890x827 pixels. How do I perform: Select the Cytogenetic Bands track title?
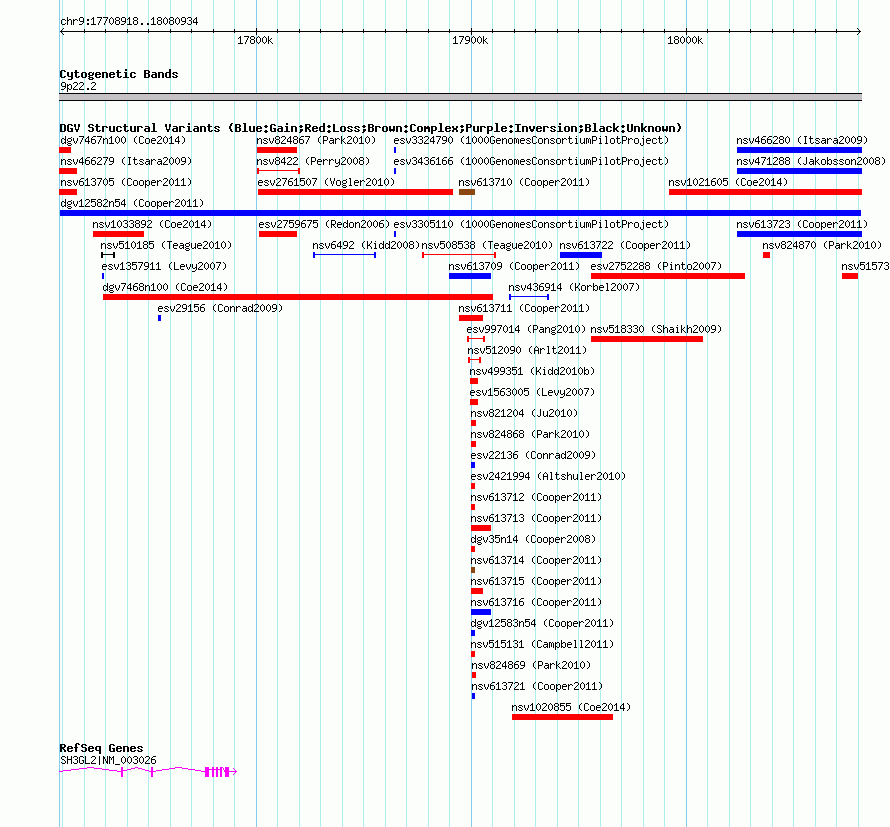click(119, 74)
